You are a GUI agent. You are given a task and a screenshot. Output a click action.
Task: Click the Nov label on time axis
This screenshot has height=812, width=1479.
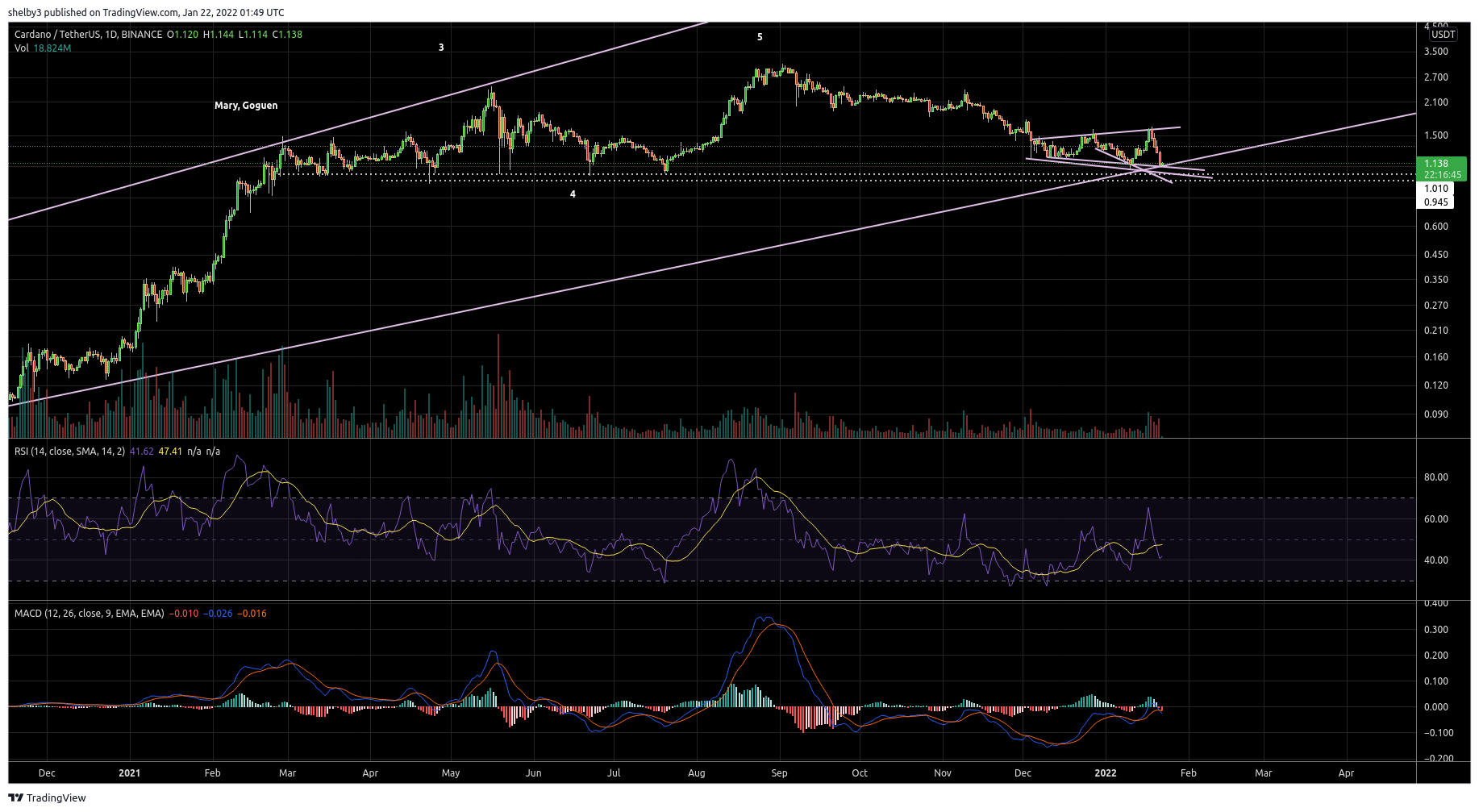coord(943,773)
